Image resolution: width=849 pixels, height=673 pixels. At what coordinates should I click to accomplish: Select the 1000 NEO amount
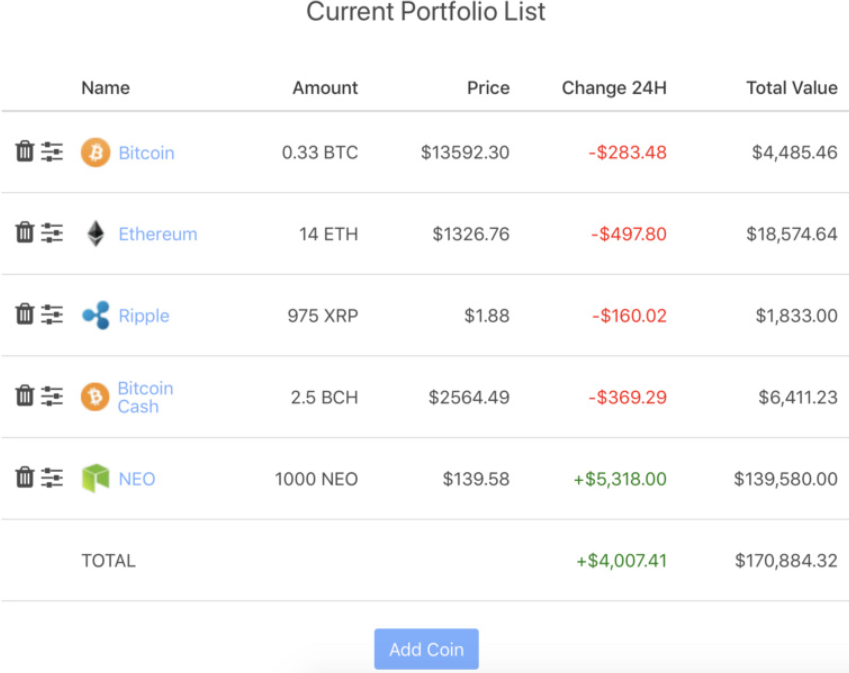[316, 479]
